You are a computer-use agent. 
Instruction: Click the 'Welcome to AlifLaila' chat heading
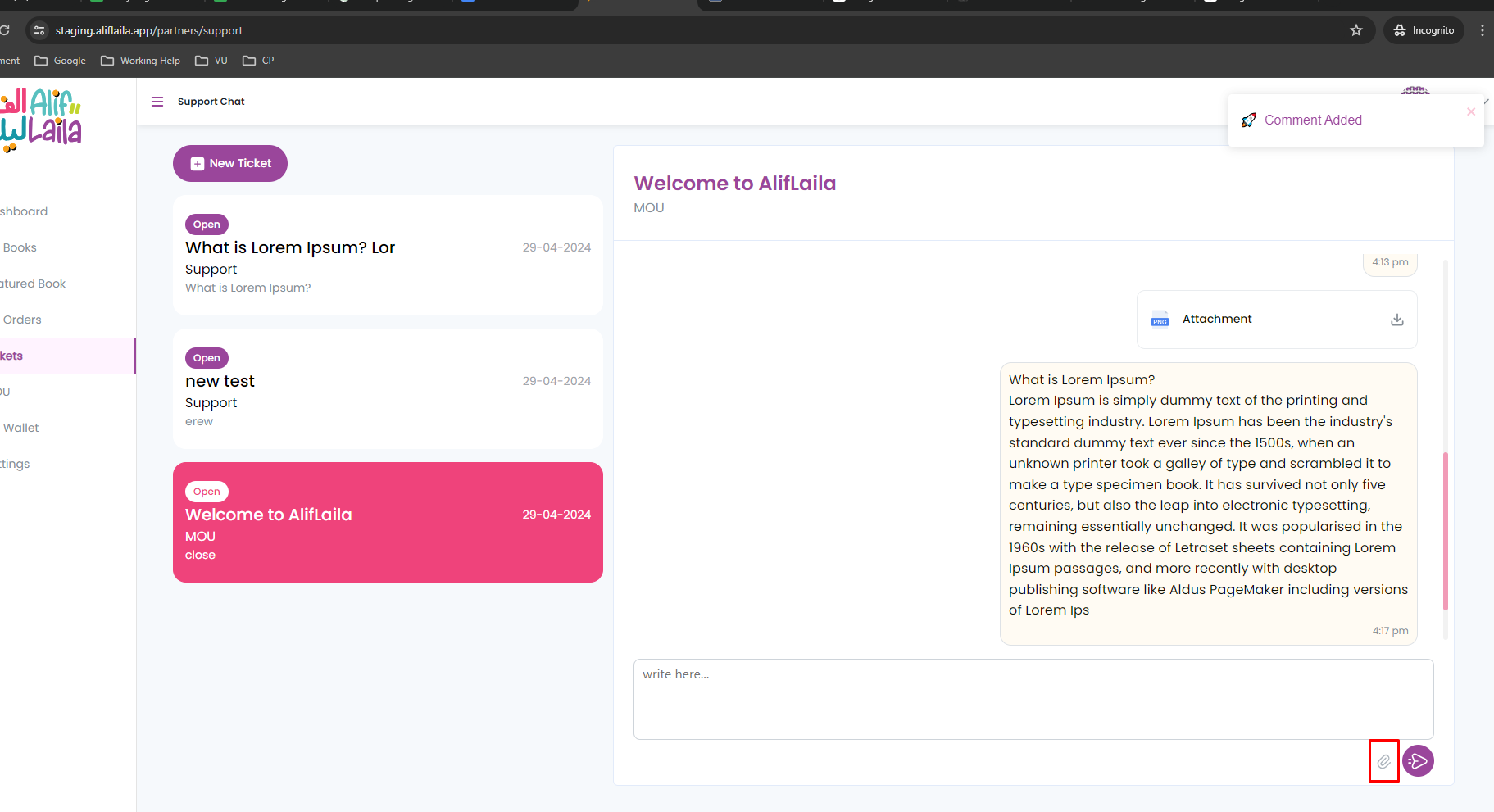735,183
